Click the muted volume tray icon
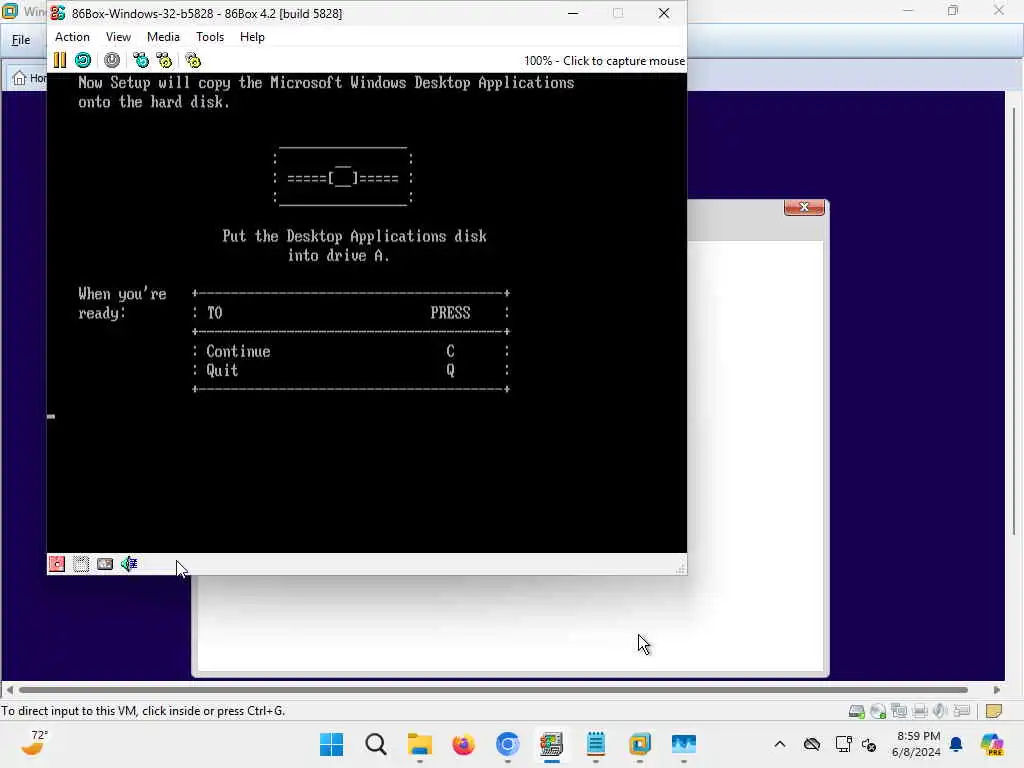 click(869, 744)
